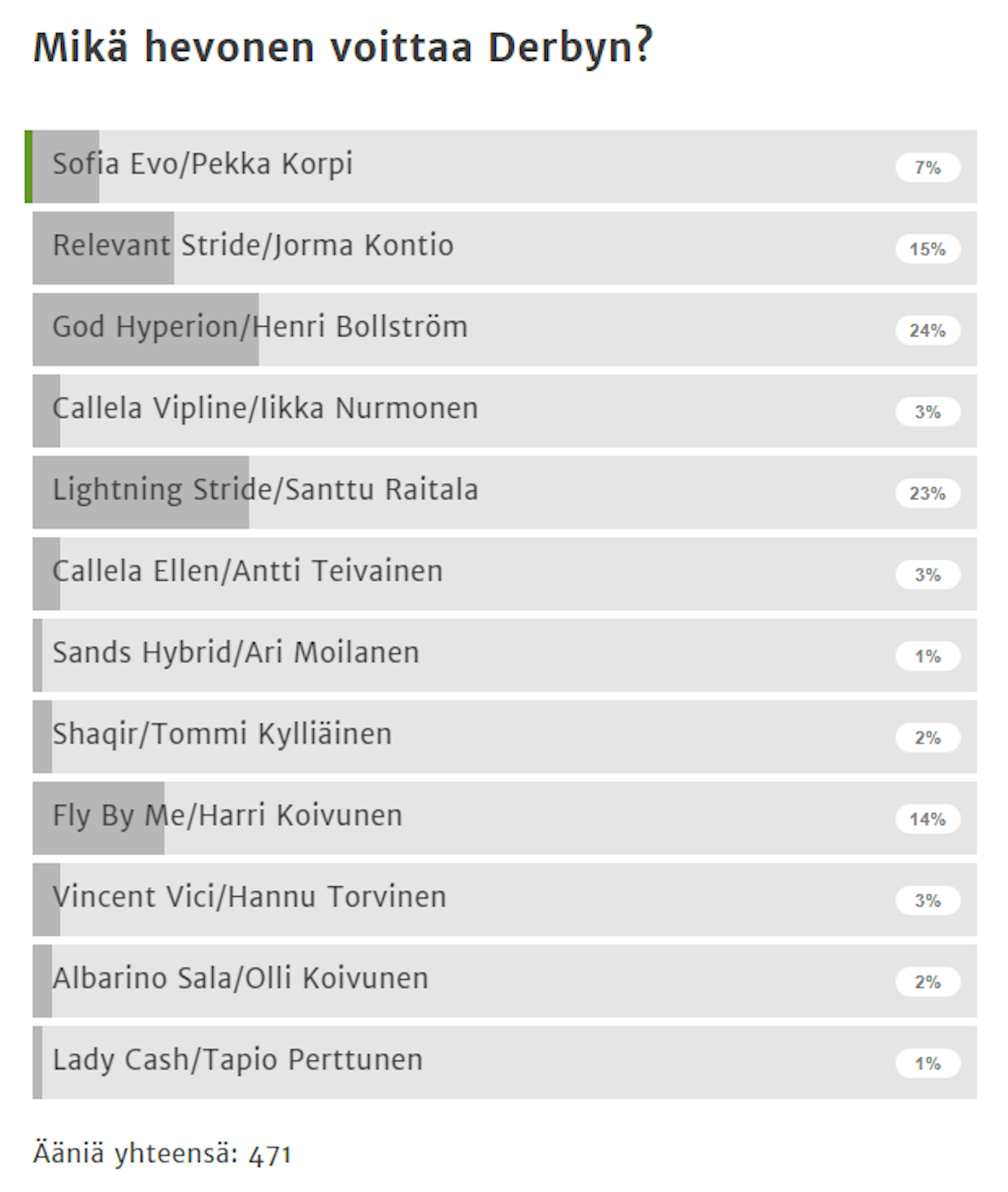Click the 24% badge for God Hyperion
This screenshot has height=1192, width=1008.
(928, 331)
